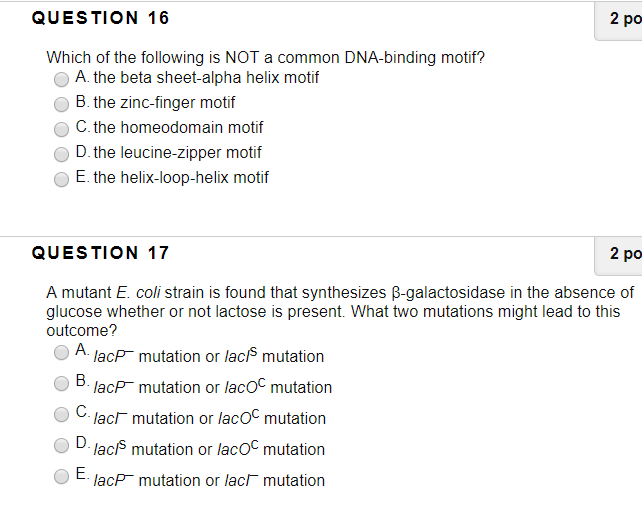Choose option C homeodomain motif
Screen dimensions: 642x512
coord(61,129)
